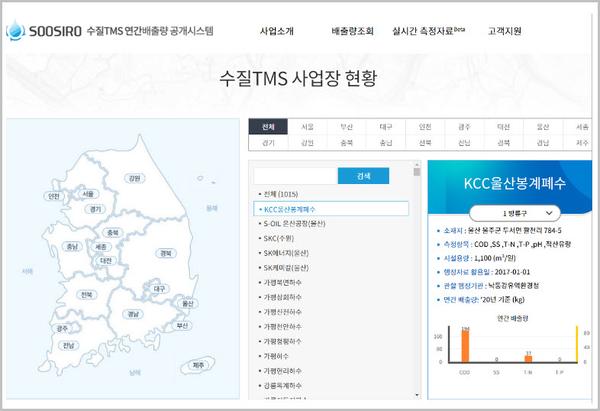The height and width of the screenshot is (411, 600).
Task: Click the SOOSIRO water drop logo
Action: [16, 31]
